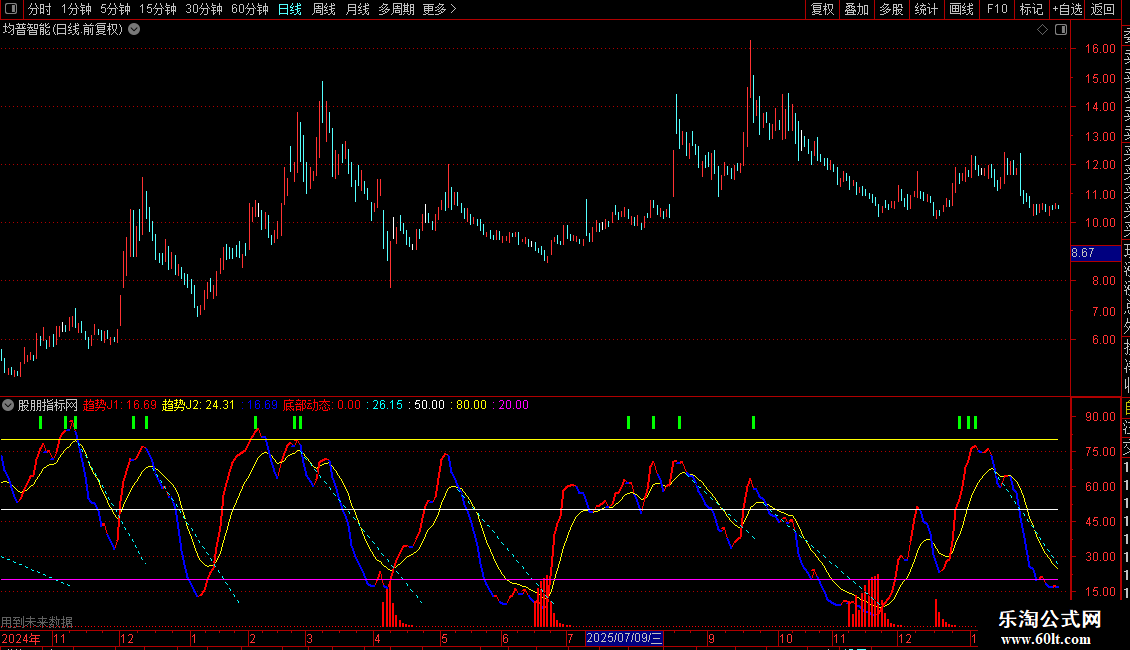
Task: Select the 5分钟 period
Action: coord(115,9)
